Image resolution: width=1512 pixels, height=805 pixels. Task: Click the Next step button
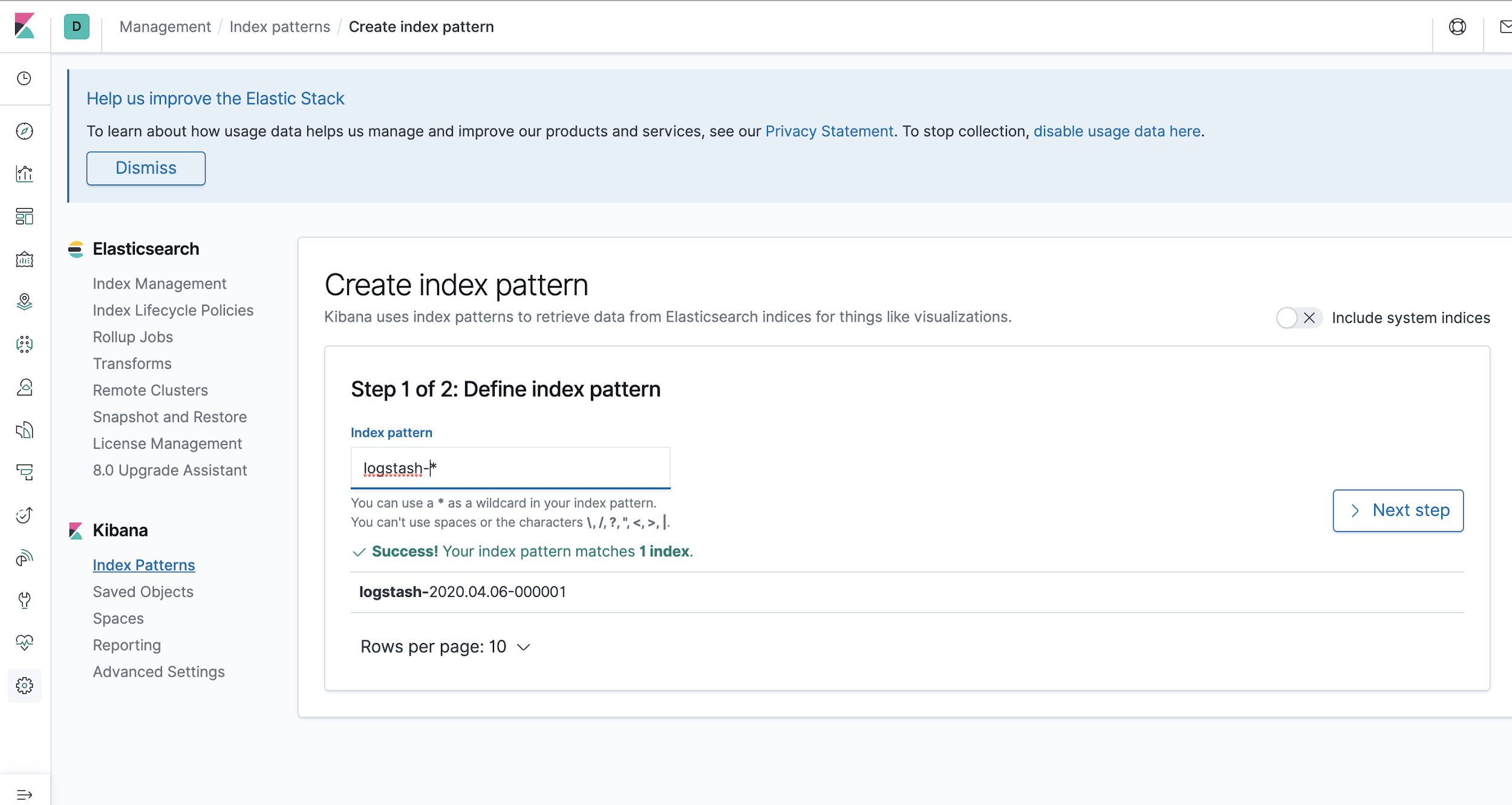point(1398,510)
